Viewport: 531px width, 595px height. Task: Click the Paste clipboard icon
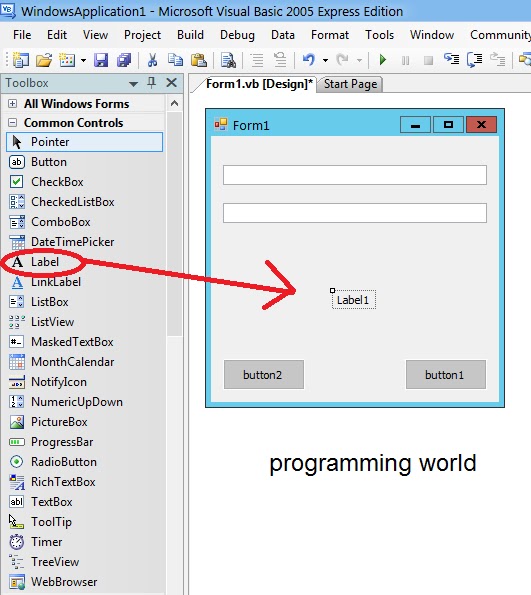(x=199, y=60)
